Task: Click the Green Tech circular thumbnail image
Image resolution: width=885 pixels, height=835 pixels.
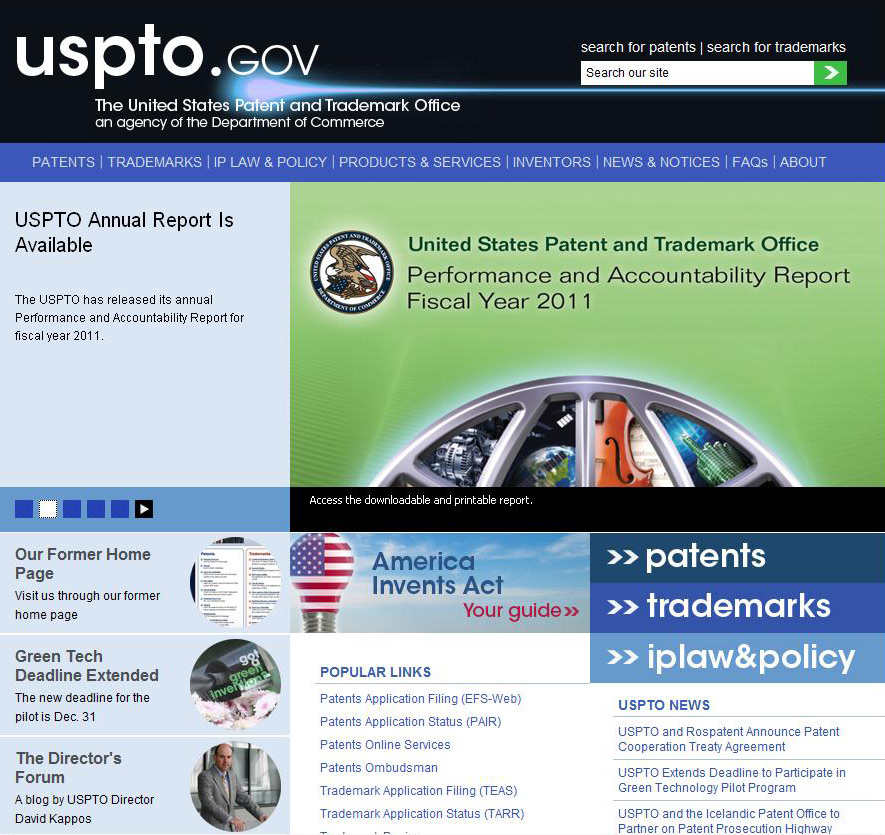Action: coord(236,684)
